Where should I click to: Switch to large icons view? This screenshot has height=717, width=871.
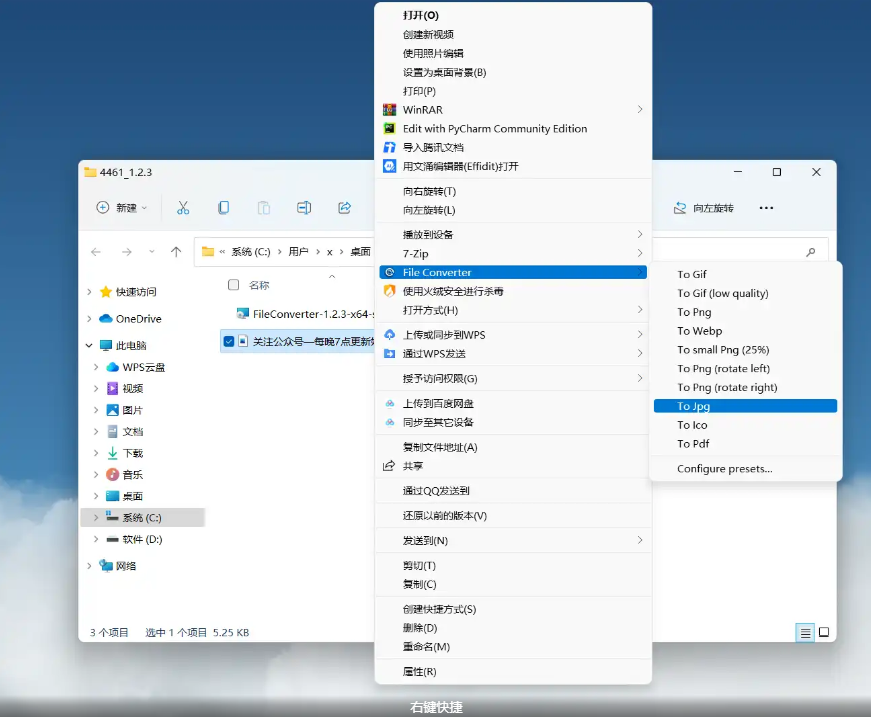(824, 632)
